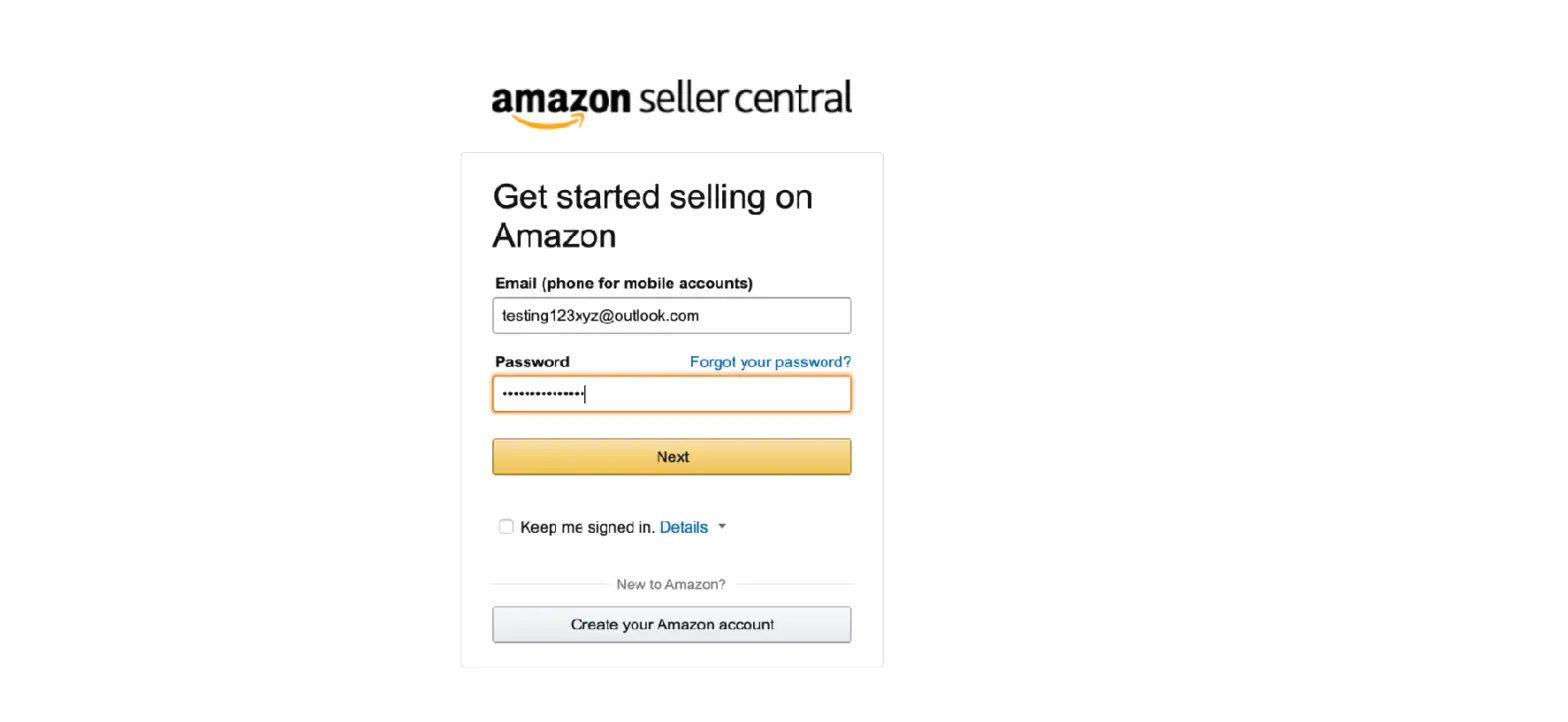The image size is (1568, 722).
Task: Click the Password label text
Action: 531,361
